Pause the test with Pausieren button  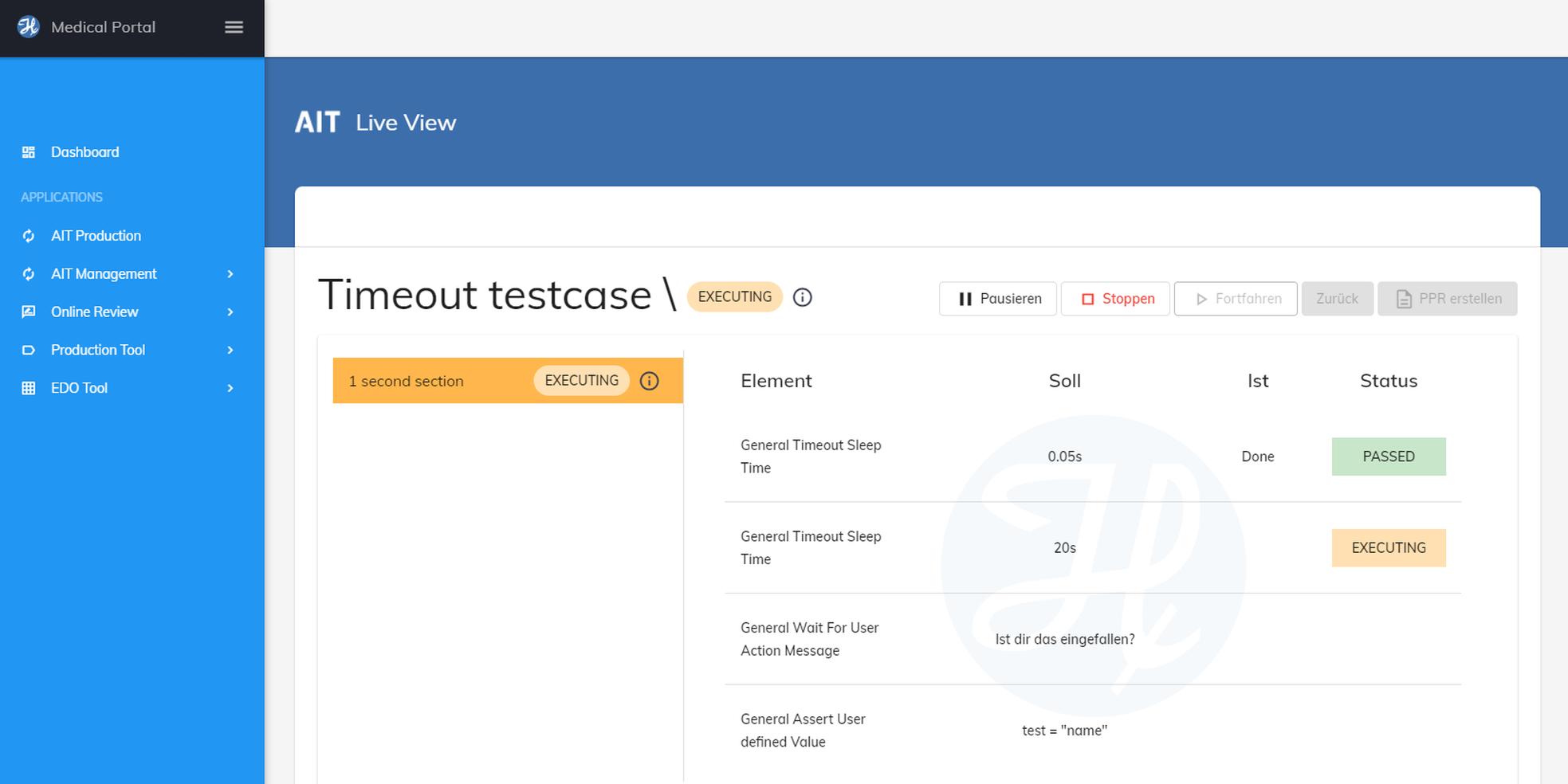997,299
